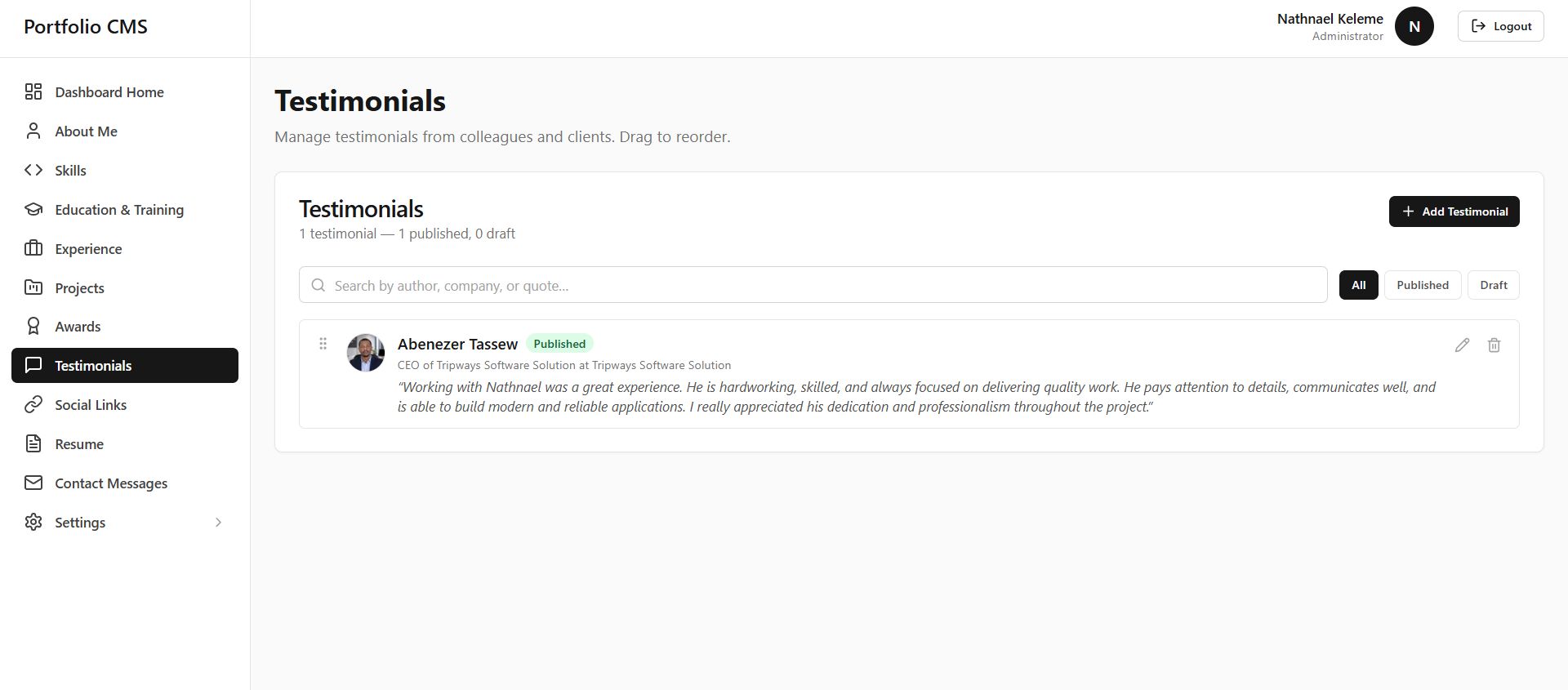Click the Awards ribbon icon
The image size is (1568, 690).
[33, 326]
